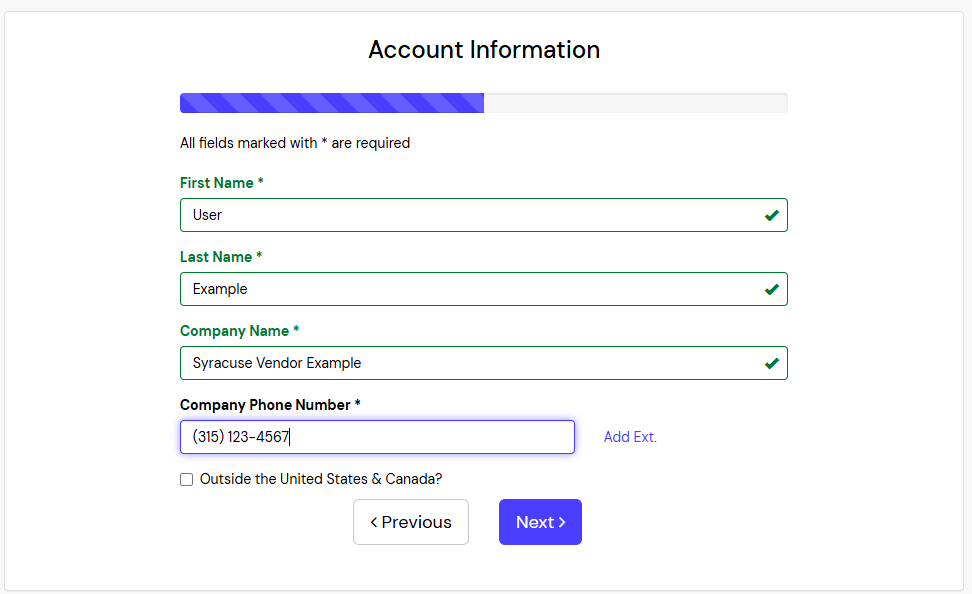Open the Add Ext. option
972x594 pixels.
pyautogui.click(x=630, y=437)
